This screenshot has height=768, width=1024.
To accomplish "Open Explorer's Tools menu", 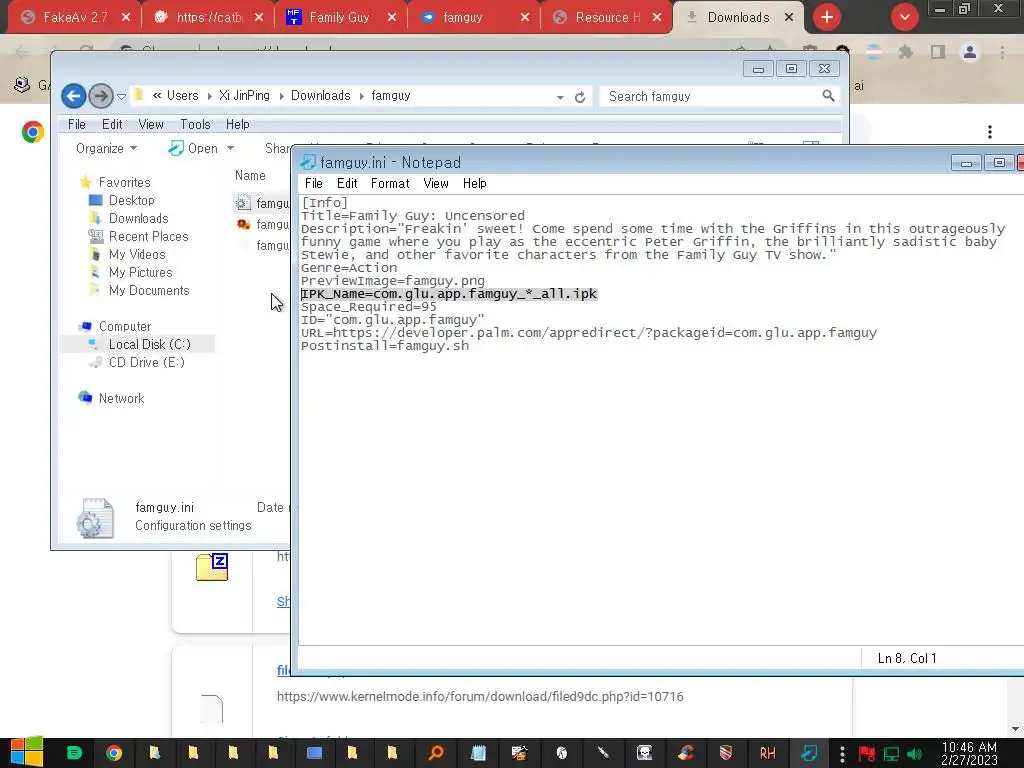I will [195, 124].
